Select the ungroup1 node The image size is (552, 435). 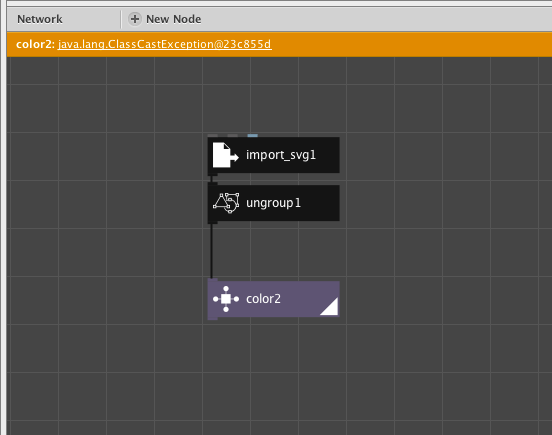(274, 203)
